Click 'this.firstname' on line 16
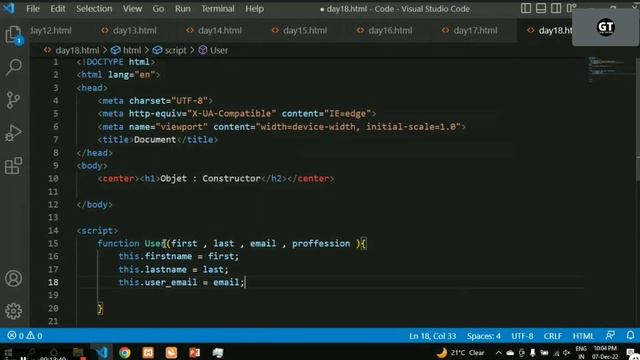Image resolution: width=640 pixels, height=360 pixels. (155, 256)
